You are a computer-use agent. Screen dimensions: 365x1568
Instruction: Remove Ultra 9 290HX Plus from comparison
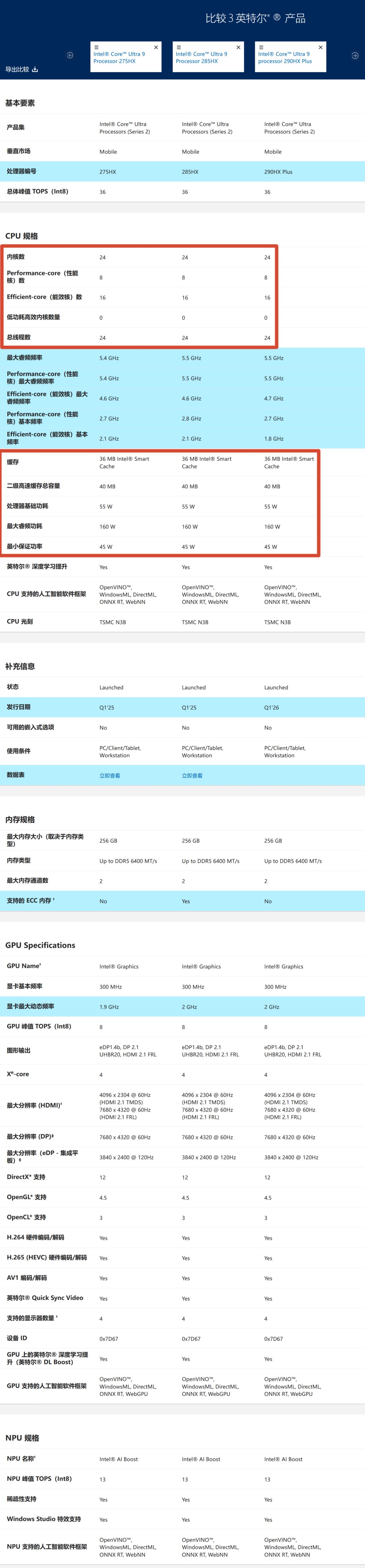321,47
